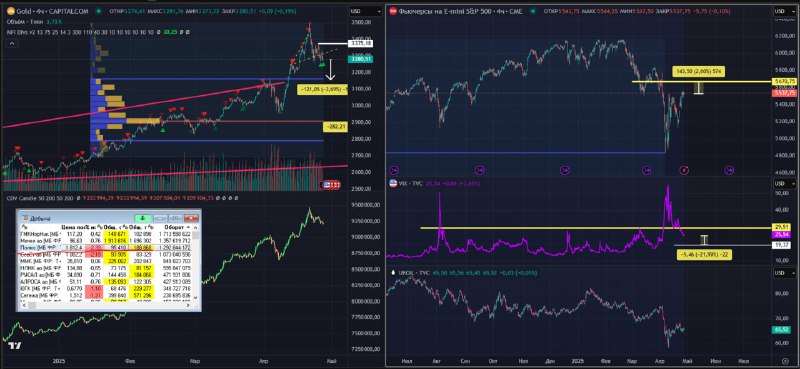
Task: Click the E-mini S&P 500 futures logo icon
Action: click(393, 11)
